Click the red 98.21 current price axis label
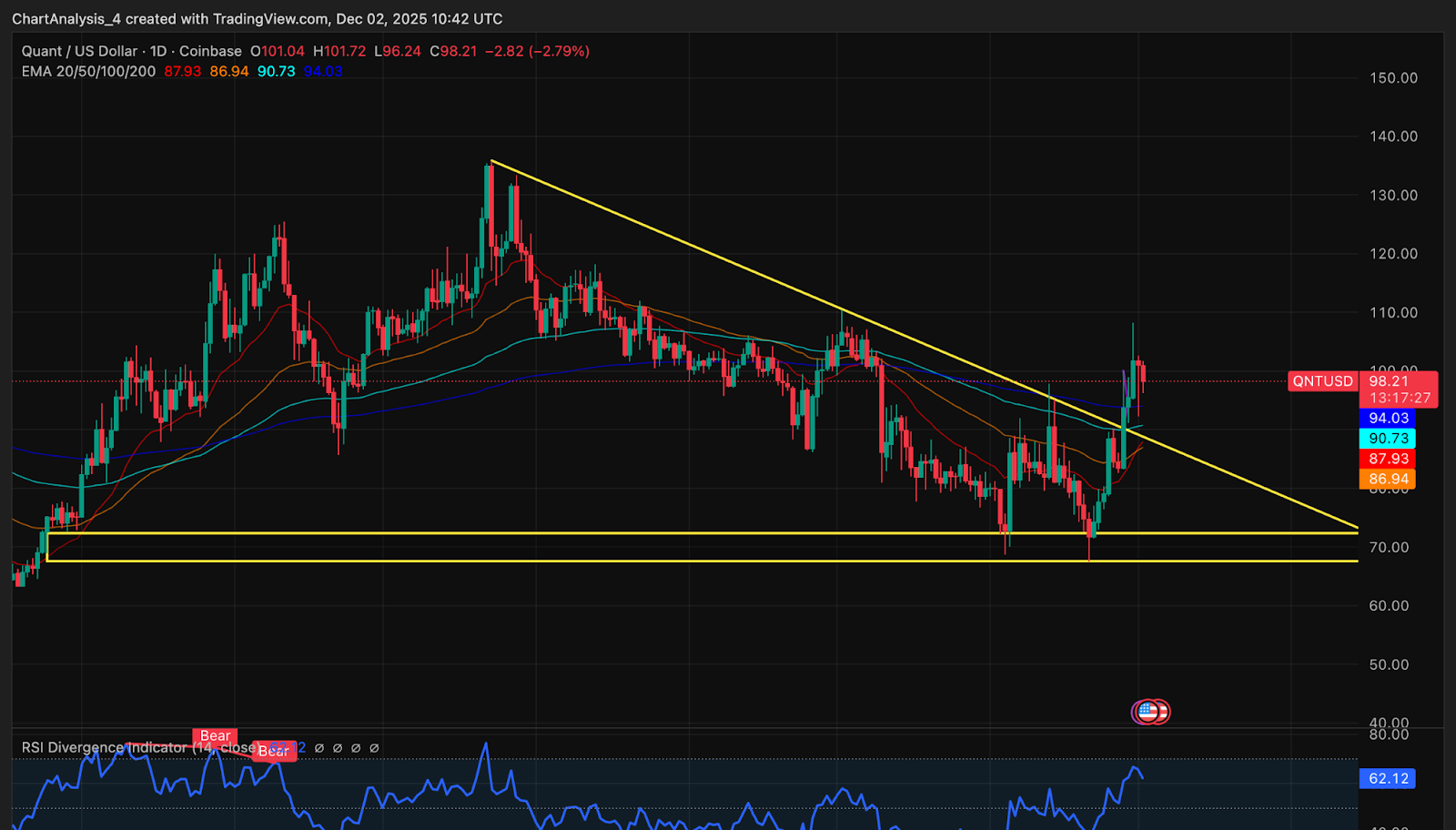This screenshot has width=1456, height=830. click(x=1389, y=381)
